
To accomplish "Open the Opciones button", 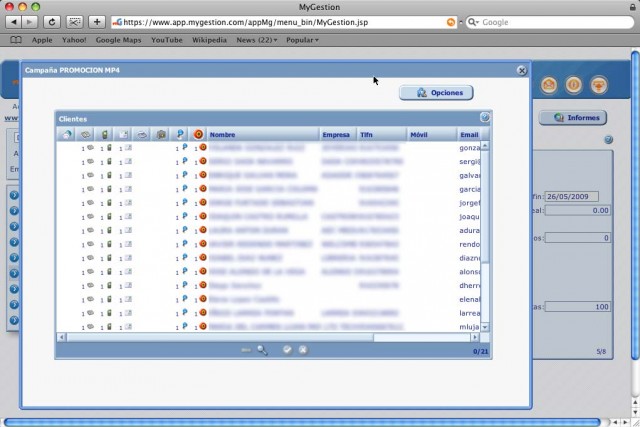I will pyautogui.click(x=436, y=93).
